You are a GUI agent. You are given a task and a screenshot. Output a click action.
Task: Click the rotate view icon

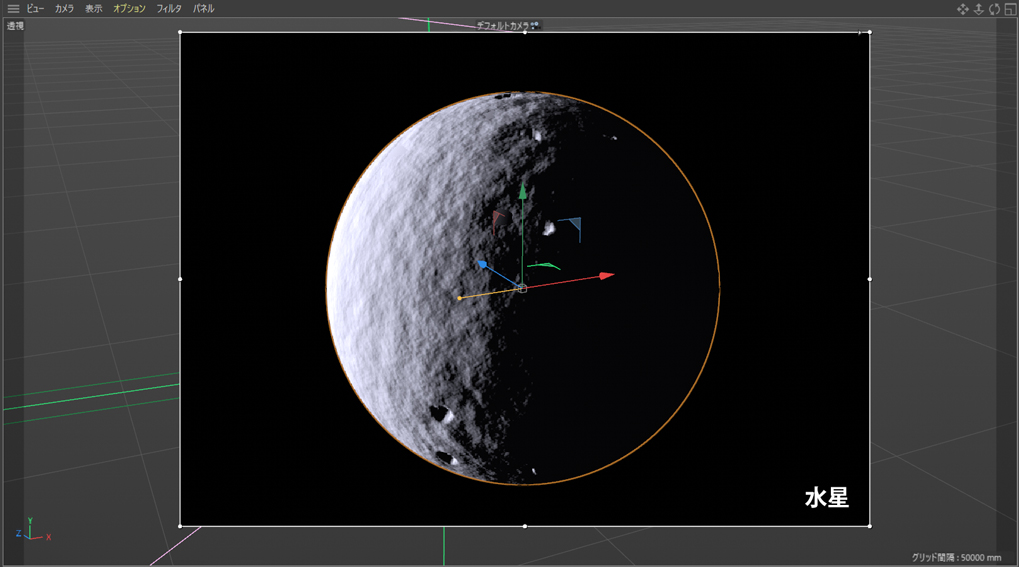(x=995, y=9)
